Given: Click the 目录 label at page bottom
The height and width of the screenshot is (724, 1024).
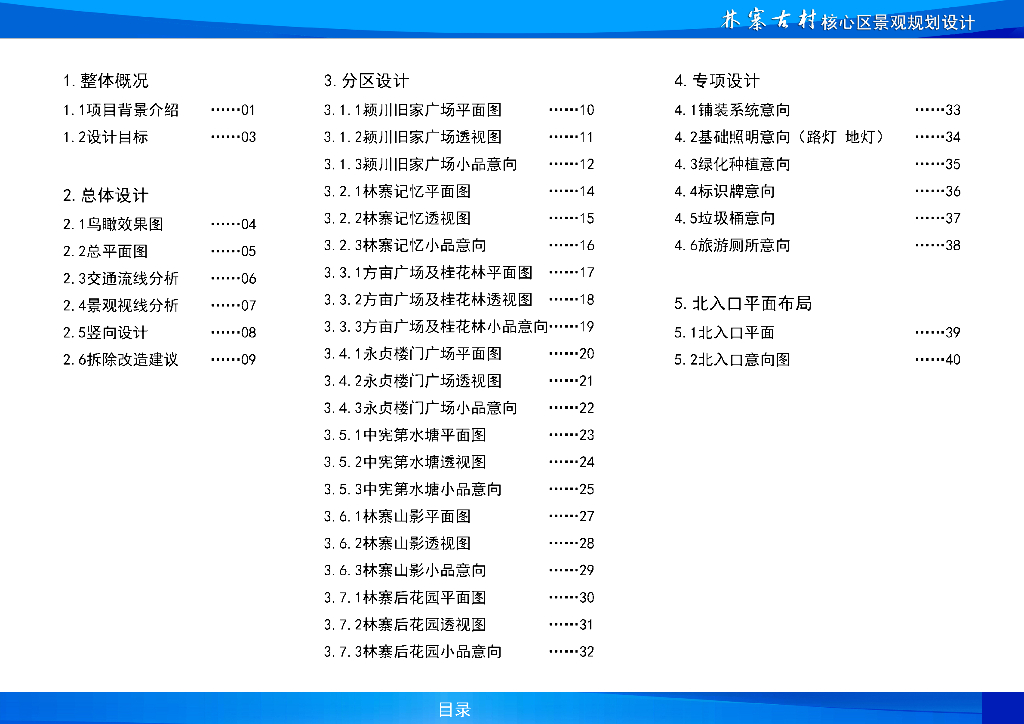Looking at the screenshot, I should pos(456,710).
